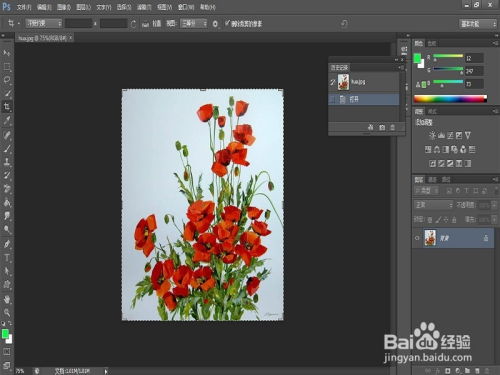Open the crop settings gear icon

pyautogui.click(x=215, y=24)
